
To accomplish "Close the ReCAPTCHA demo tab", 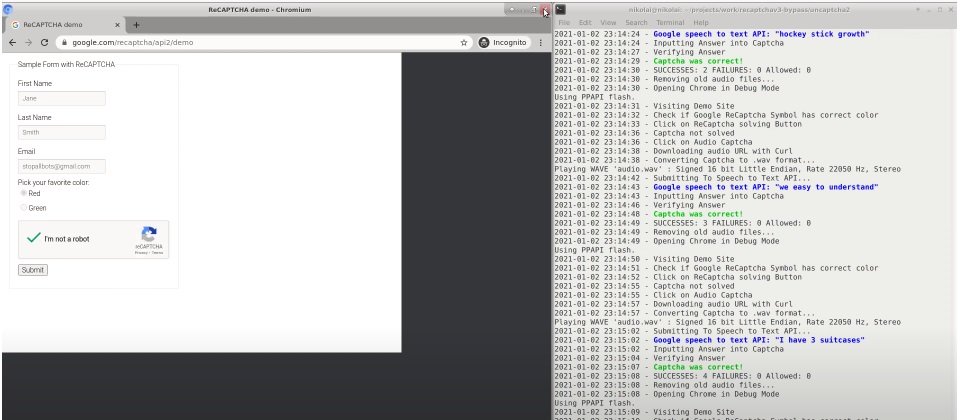I will coord(118,25).
